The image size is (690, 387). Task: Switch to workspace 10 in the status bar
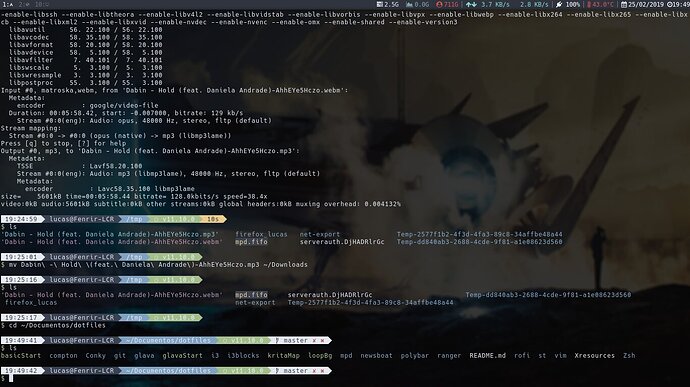pos(42,4)
